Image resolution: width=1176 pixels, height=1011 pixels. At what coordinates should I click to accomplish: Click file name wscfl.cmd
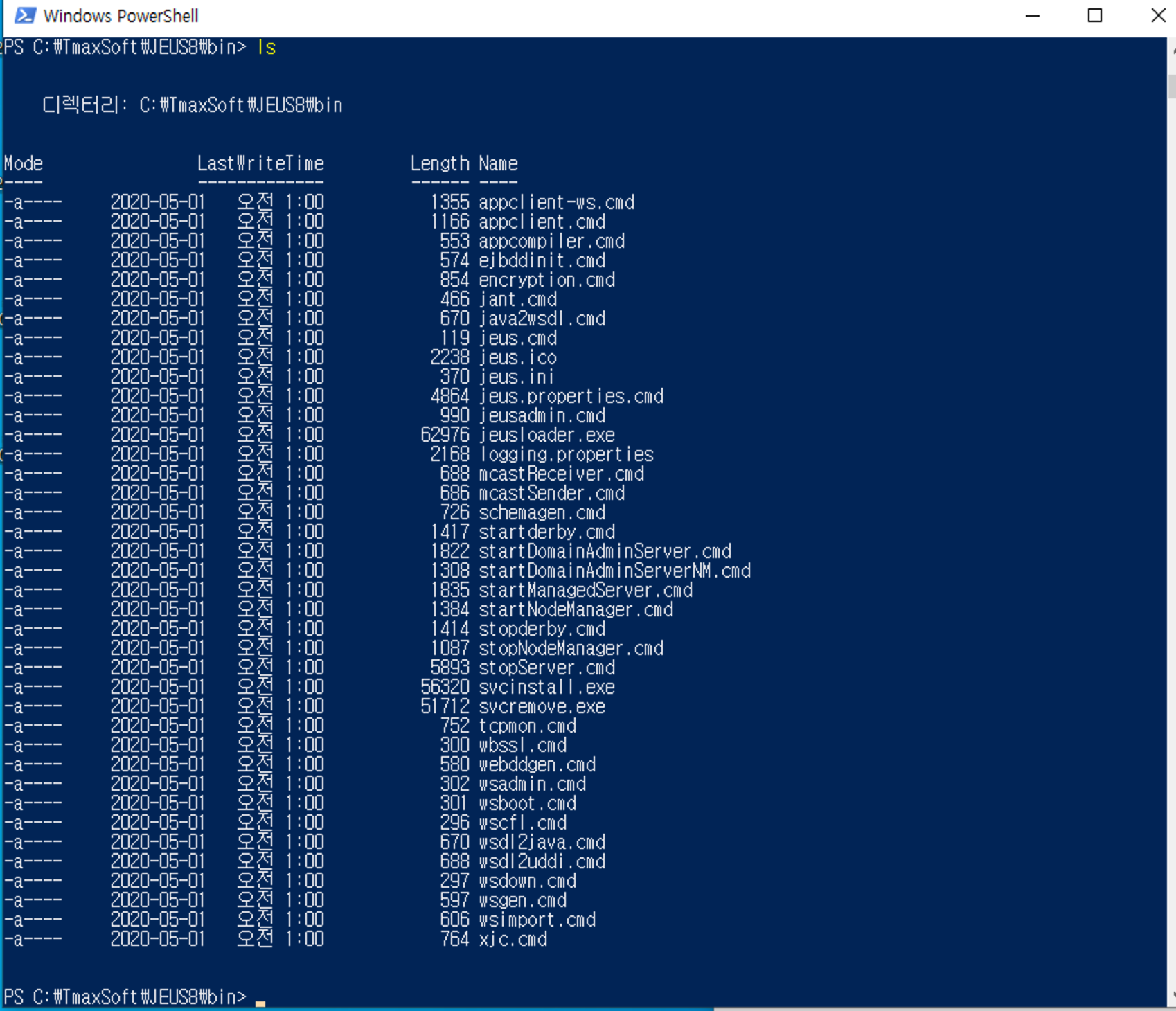[x=523, y=823]
